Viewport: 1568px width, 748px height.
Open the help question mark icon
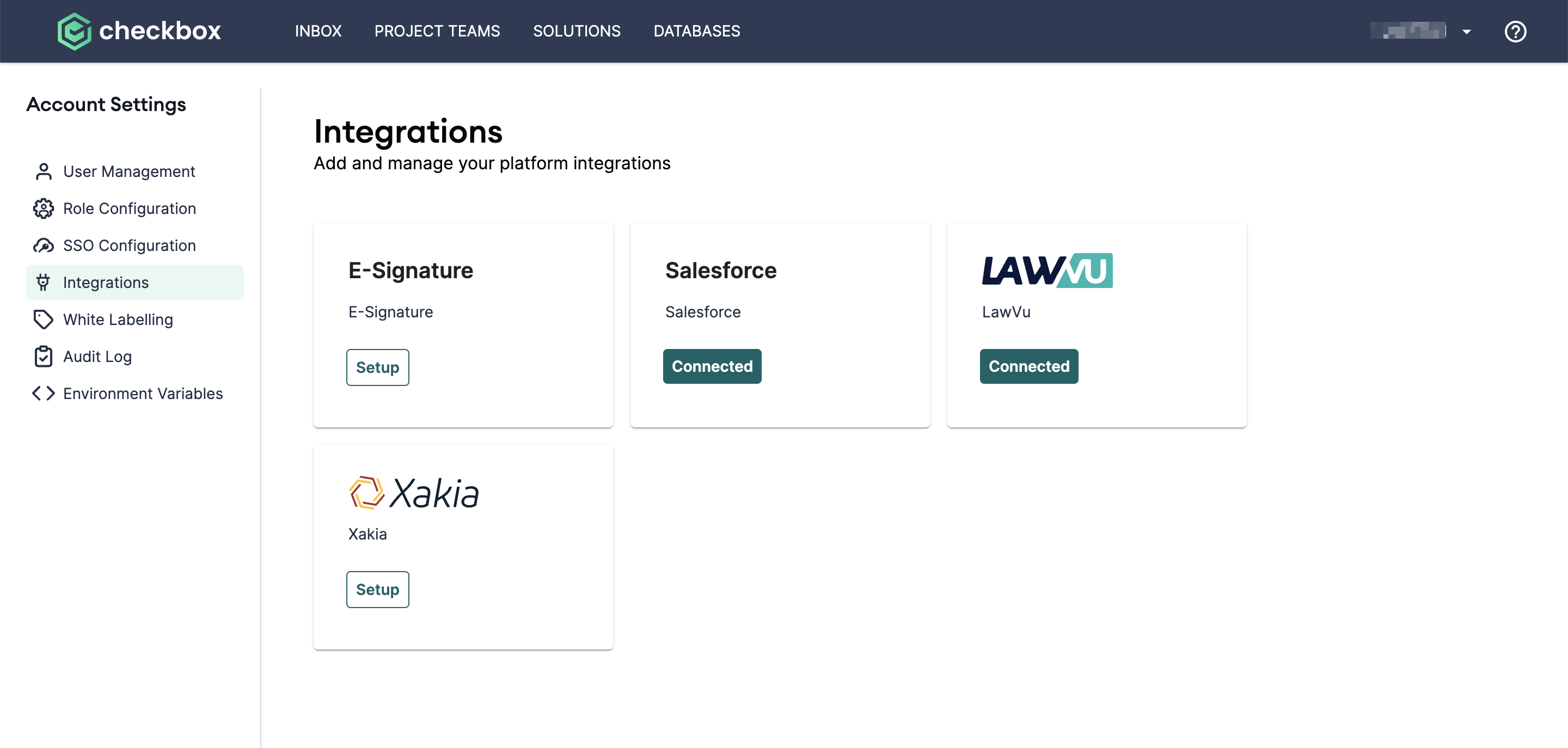click(1515, 31)
